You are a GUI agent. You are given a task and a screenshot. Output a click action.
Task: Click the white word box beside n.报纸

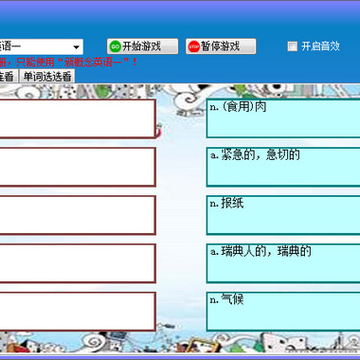(x=77, y=215)
